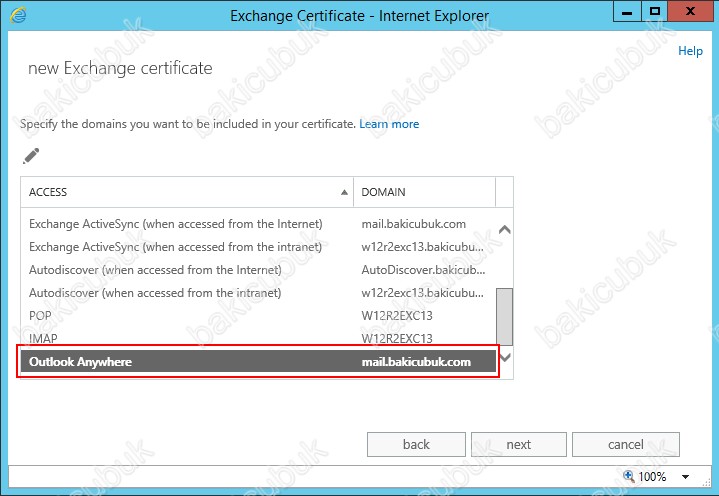Viewport: 719px width, 496px height.
Task: Select Exchange ActiveSync intranet row
Action: coord(258,247)
